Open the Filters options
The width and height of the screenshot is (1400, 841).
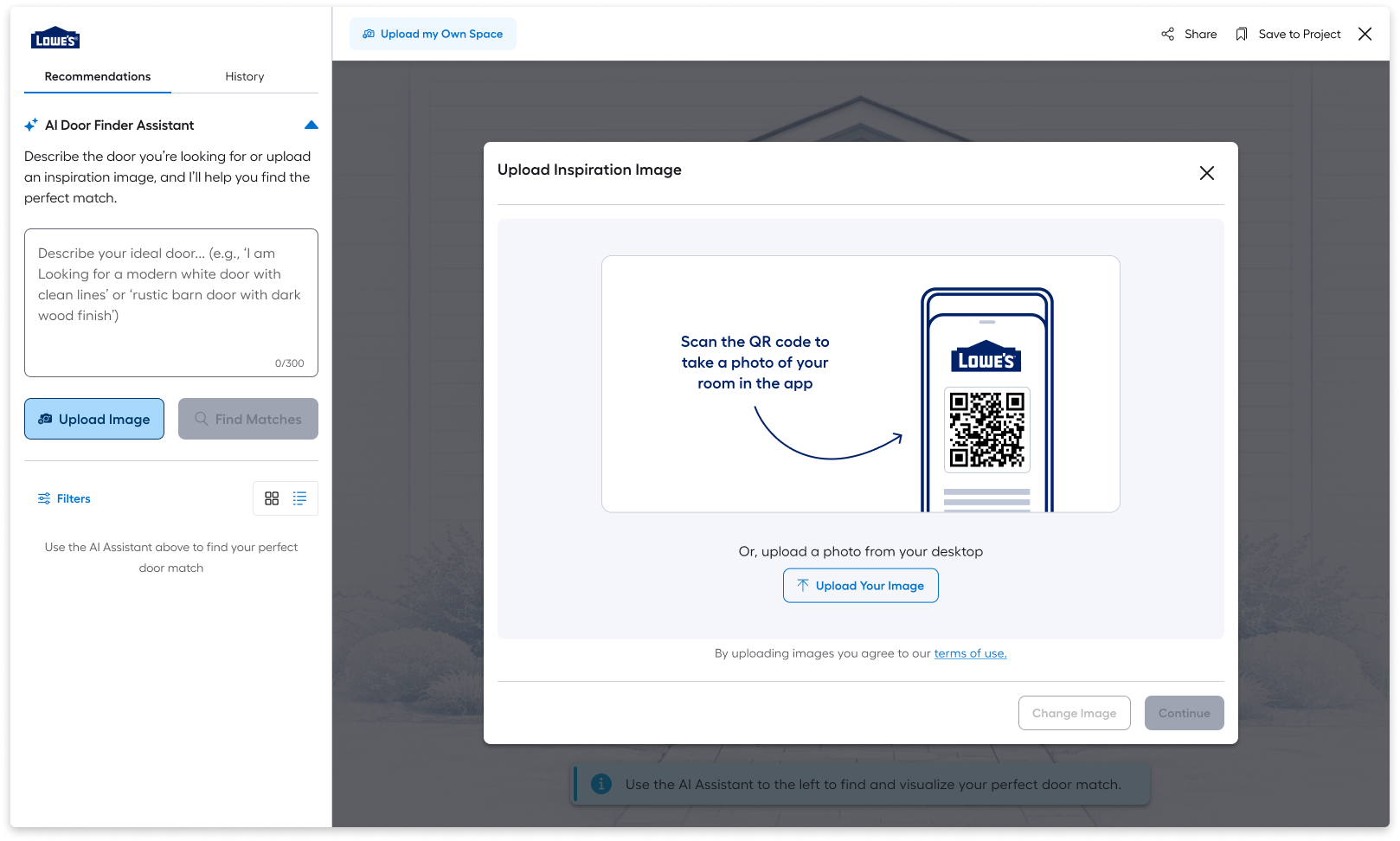(64, 498)
